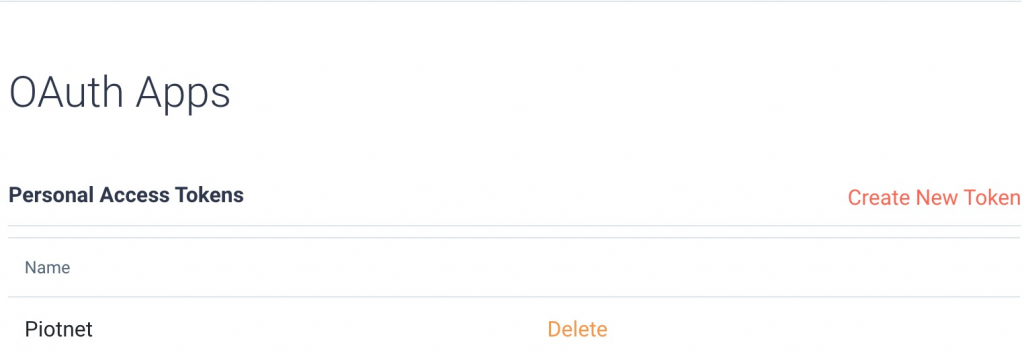Click the Create New Token link
1024x364 pixels.
coord(934,197)
